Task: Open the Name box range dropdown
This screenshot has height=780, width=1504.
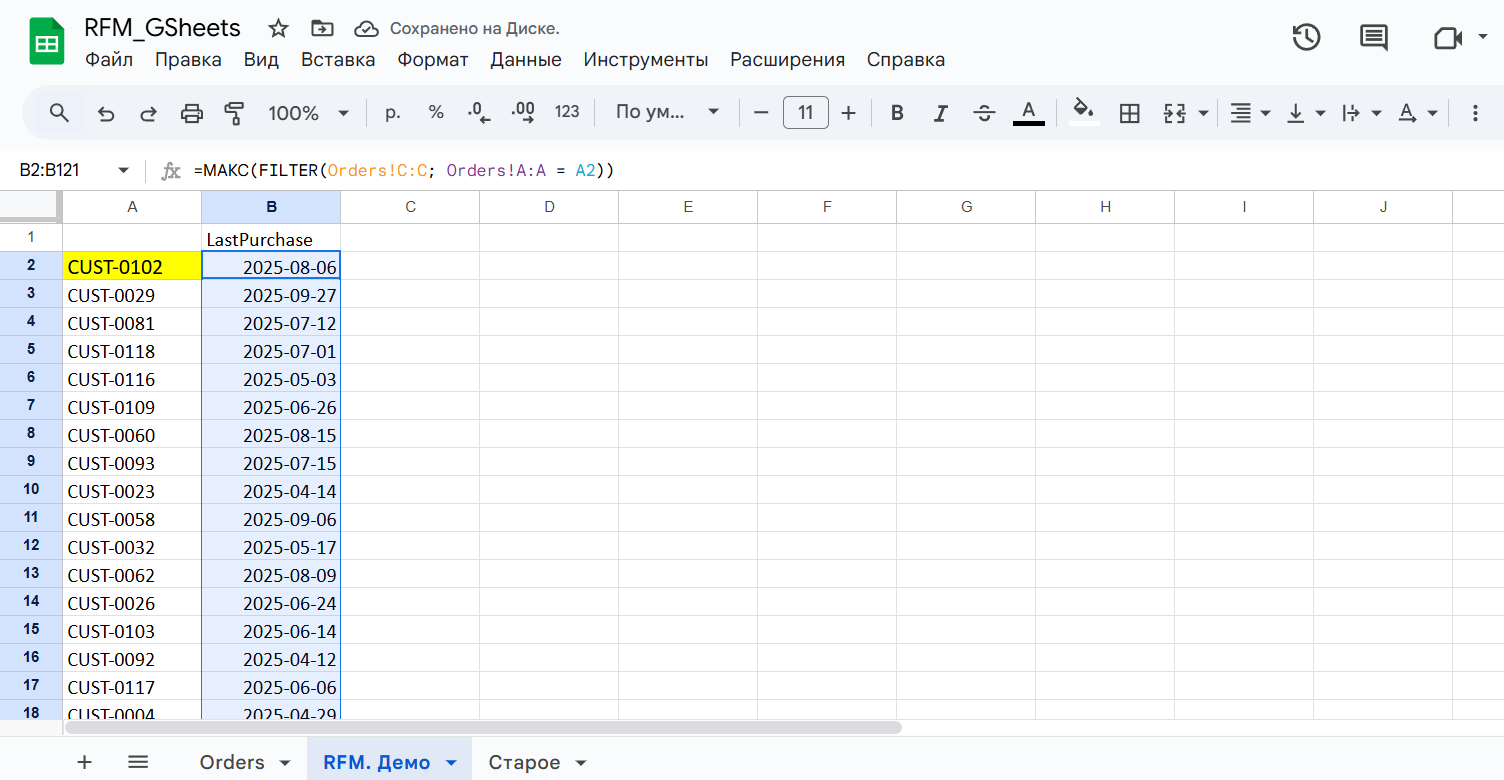Action: pos(124,171)
